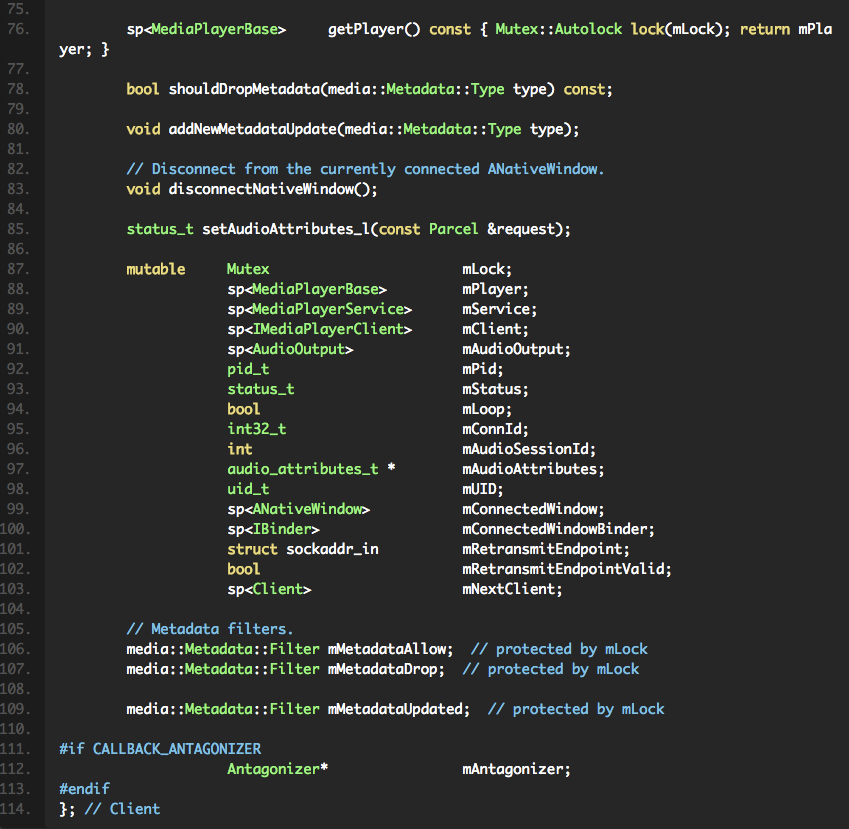The width and height of the screenshot is (849, 829).
Task: Place cursor on mAudioSessionId variable
Action: pyautogui.click(x=529, y=449)
